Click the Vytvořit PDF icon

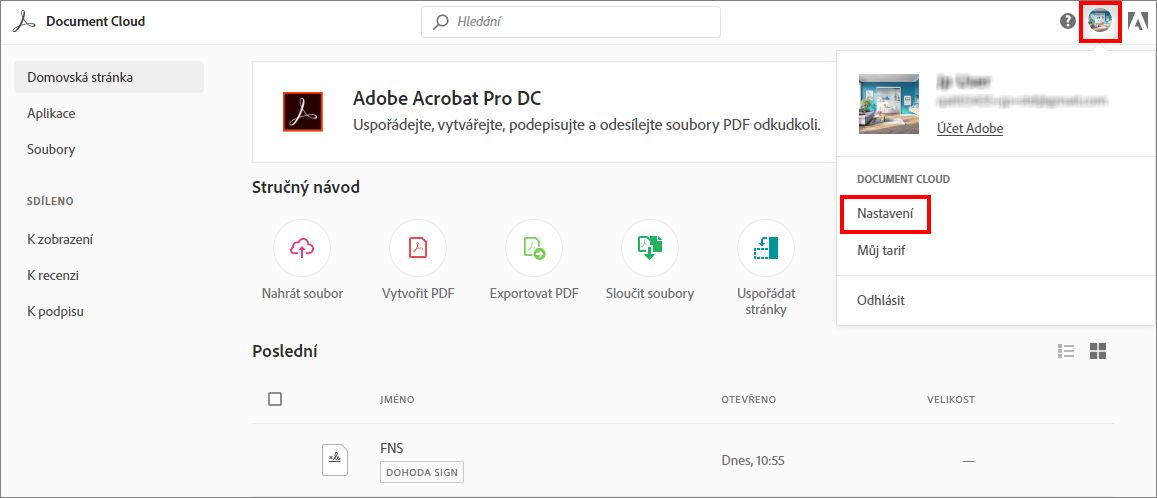coord(417,249)
